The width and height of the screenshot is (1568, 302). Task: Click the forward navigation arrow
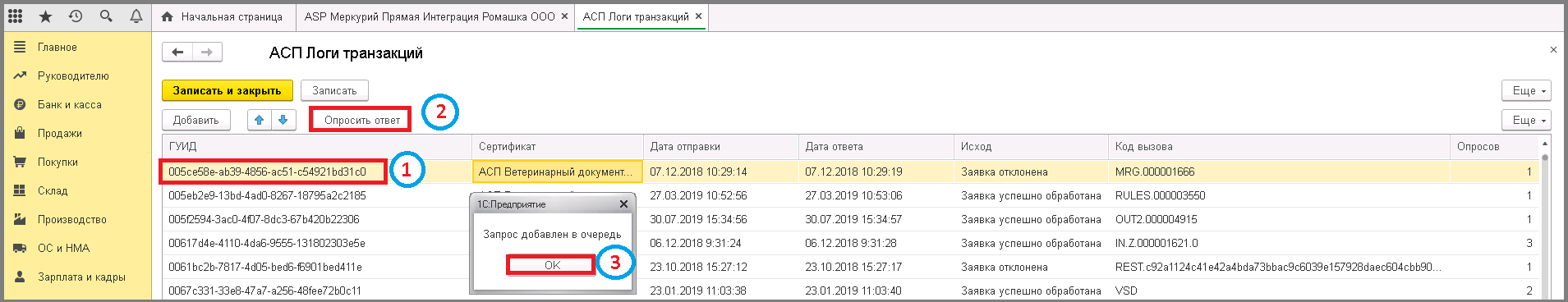click(207, 53)
